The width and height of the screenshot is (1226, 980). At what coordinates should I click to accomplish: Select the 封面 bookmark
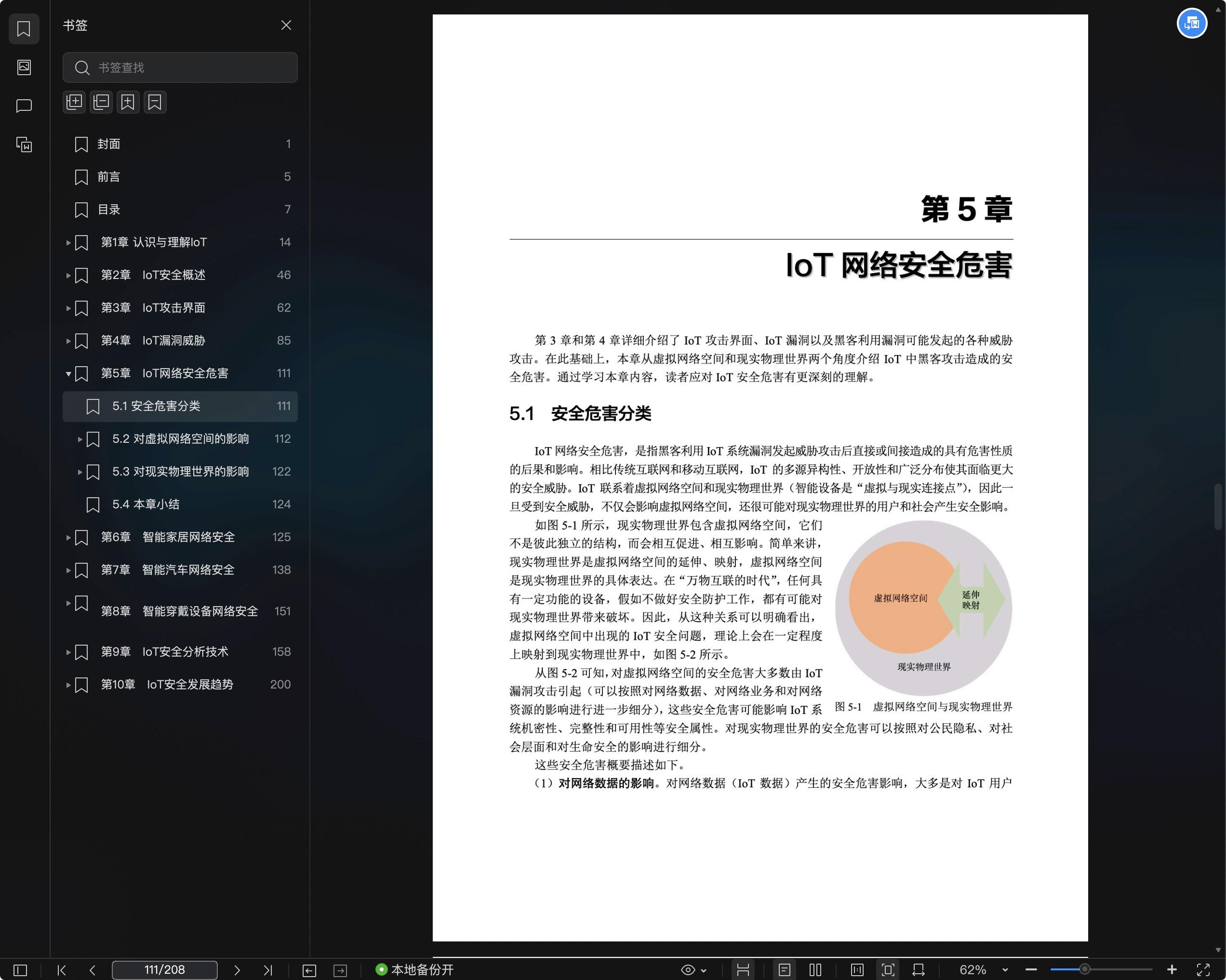point(180,144)
